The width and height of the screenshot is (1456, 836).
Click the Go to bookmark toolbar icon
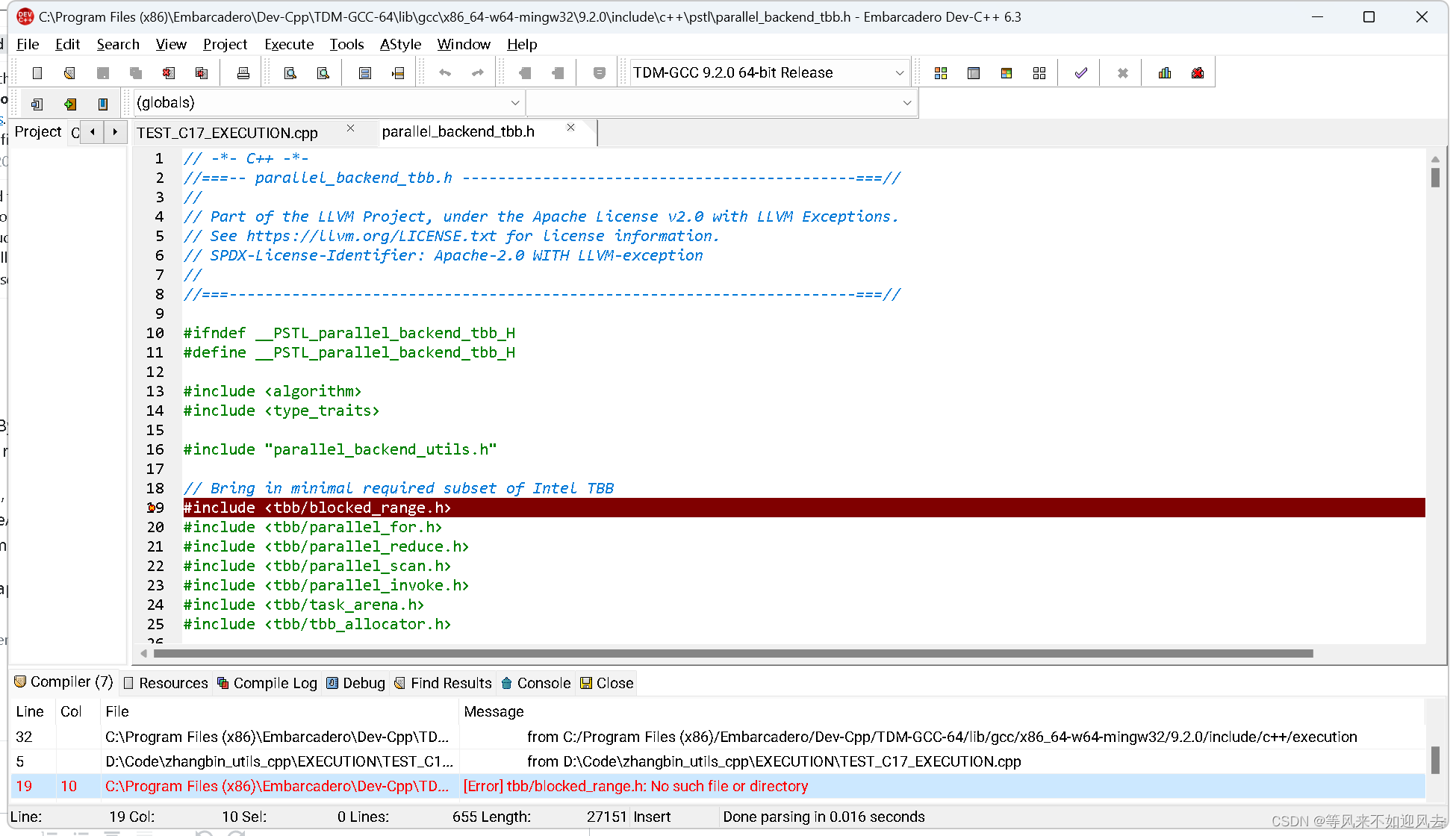[558, 73]
